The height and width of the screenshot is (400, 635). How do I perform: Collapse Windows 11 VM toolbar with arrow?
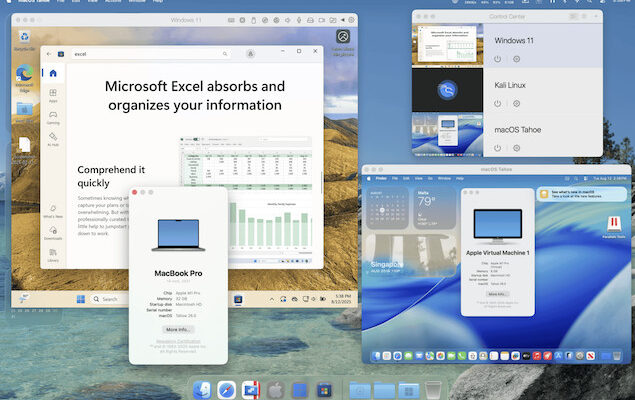coord(343,19)
